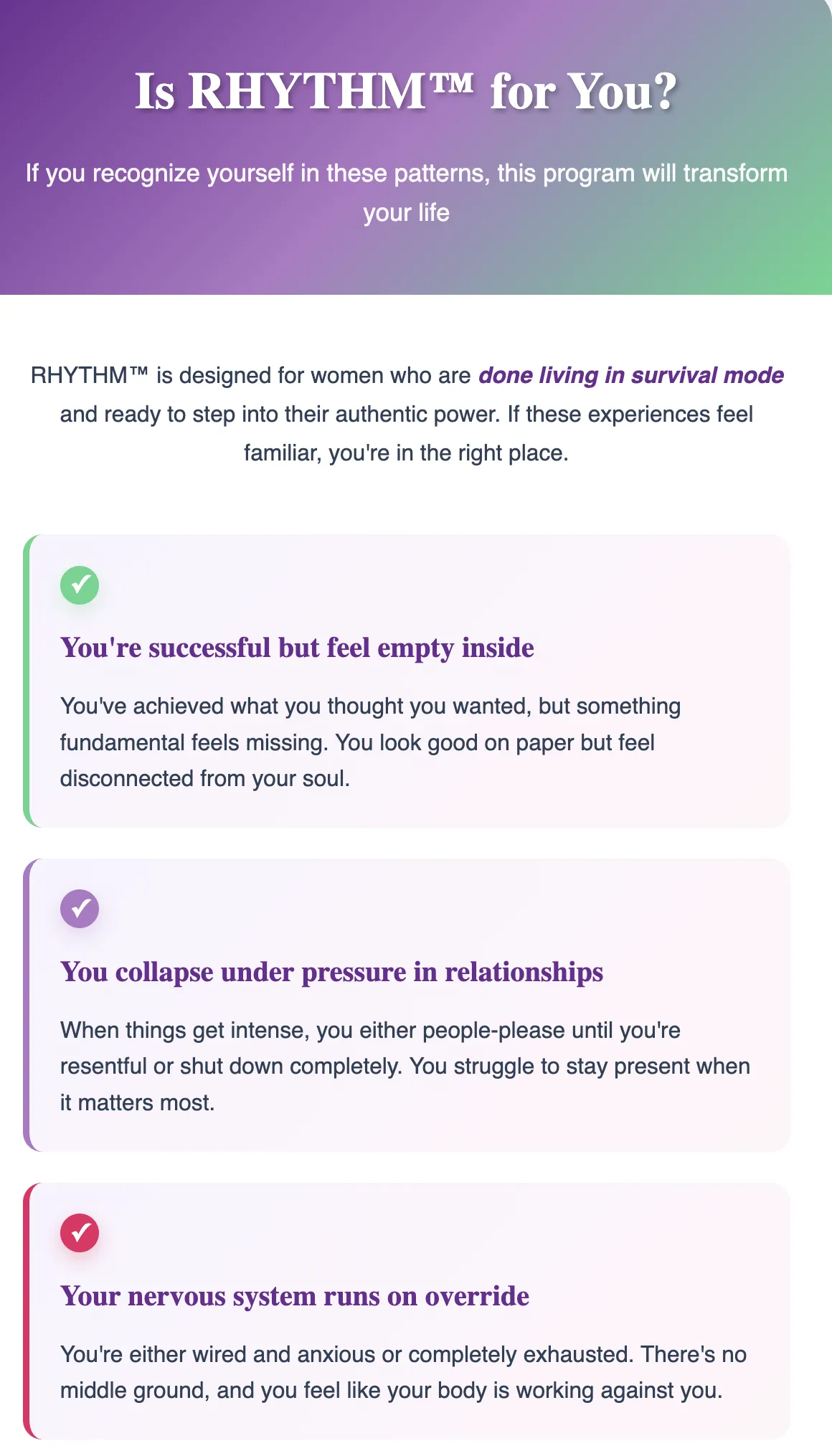The image size is (832, 1456).
Task: Click the 'If you recognize yourself' subtitle text
Action: point(406,193)
